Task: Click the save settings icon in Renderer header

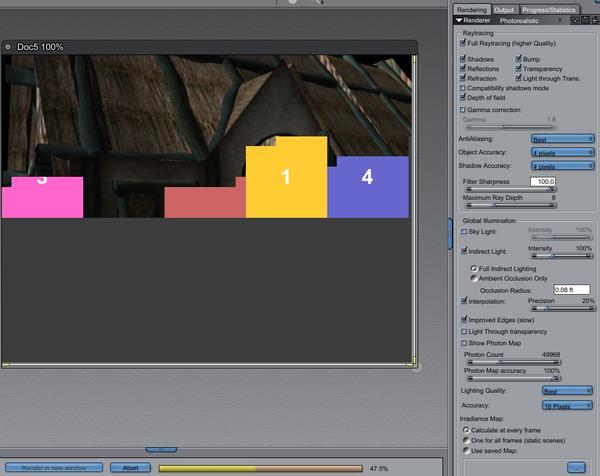Action: pyautogui.click(x=585, y=20)
